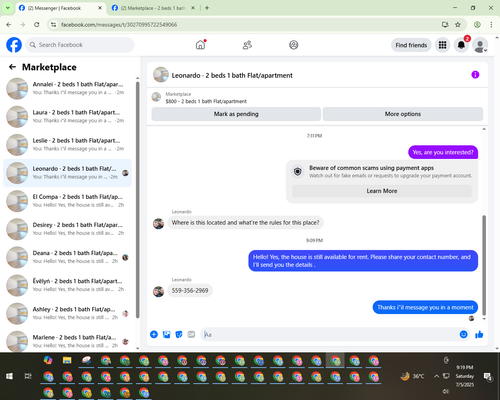Open Marlene conversation in list
This screenshot has height=400, width=500.
point(67,341)
